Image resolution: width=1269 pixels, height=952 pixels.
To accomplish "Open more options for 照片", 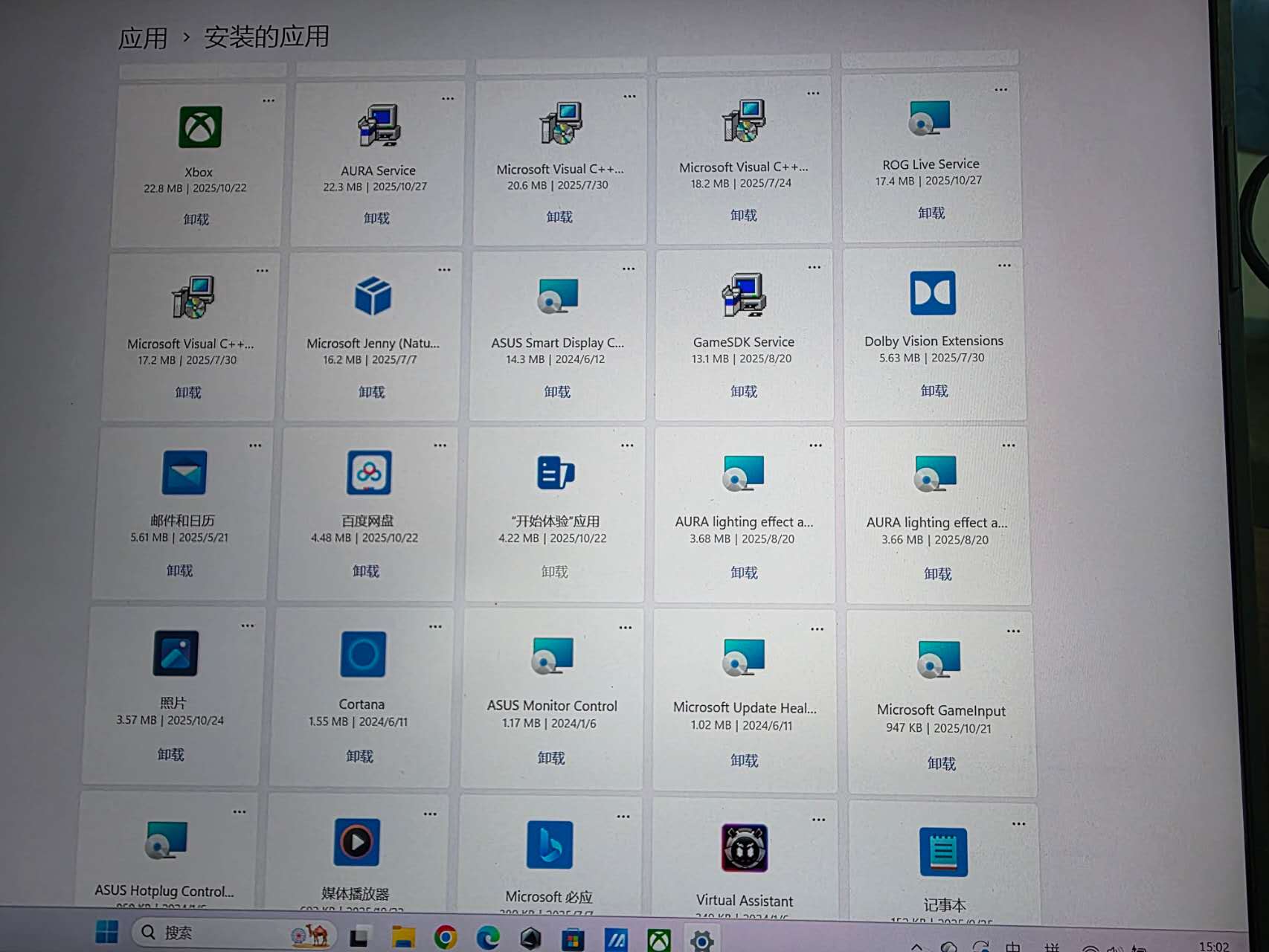I will 247,626.
